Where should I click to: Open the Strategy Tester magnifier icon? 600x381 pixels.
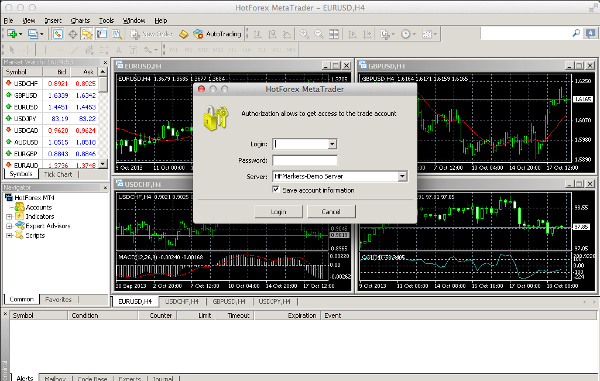click(x=116, y=34)
